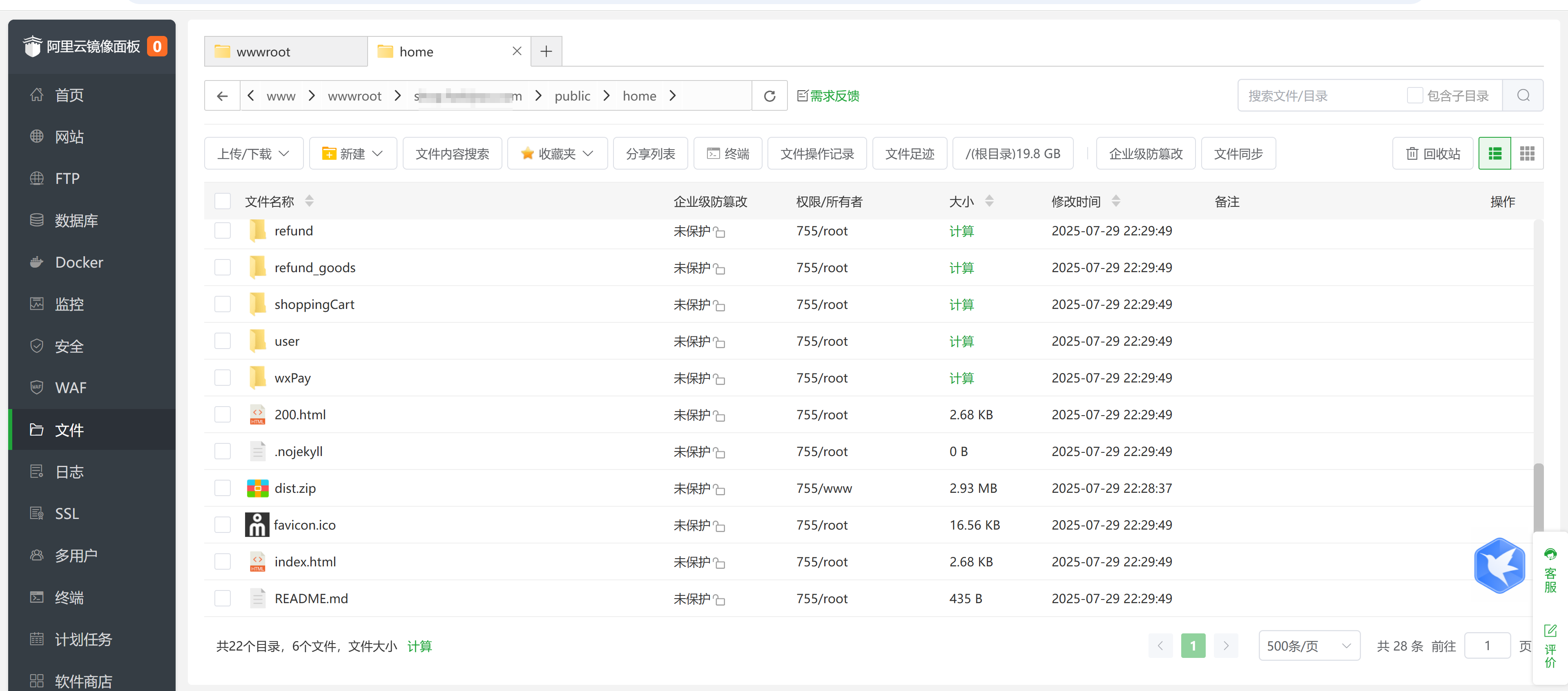The image size is (1568, 691).
Task: Click the 终端 toolbar button
Action: [x=727, y=153]
